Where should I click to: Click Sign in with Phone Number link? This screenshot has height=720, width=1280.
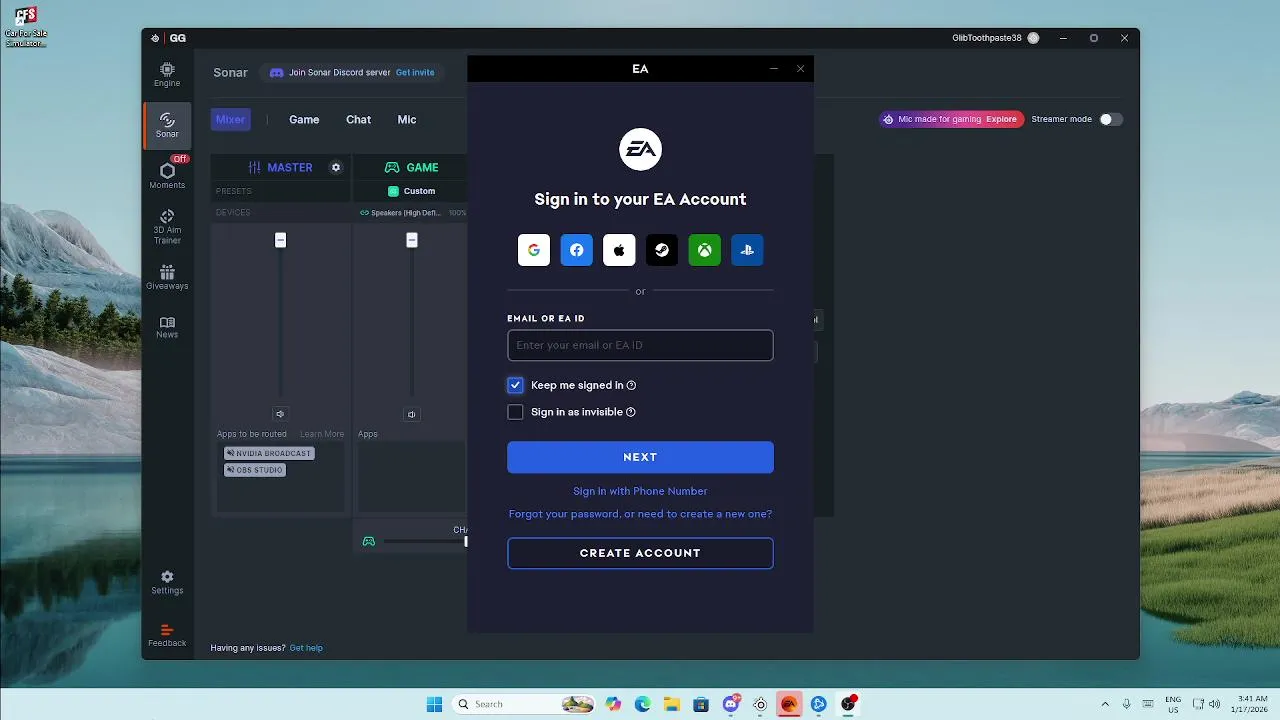640,491
